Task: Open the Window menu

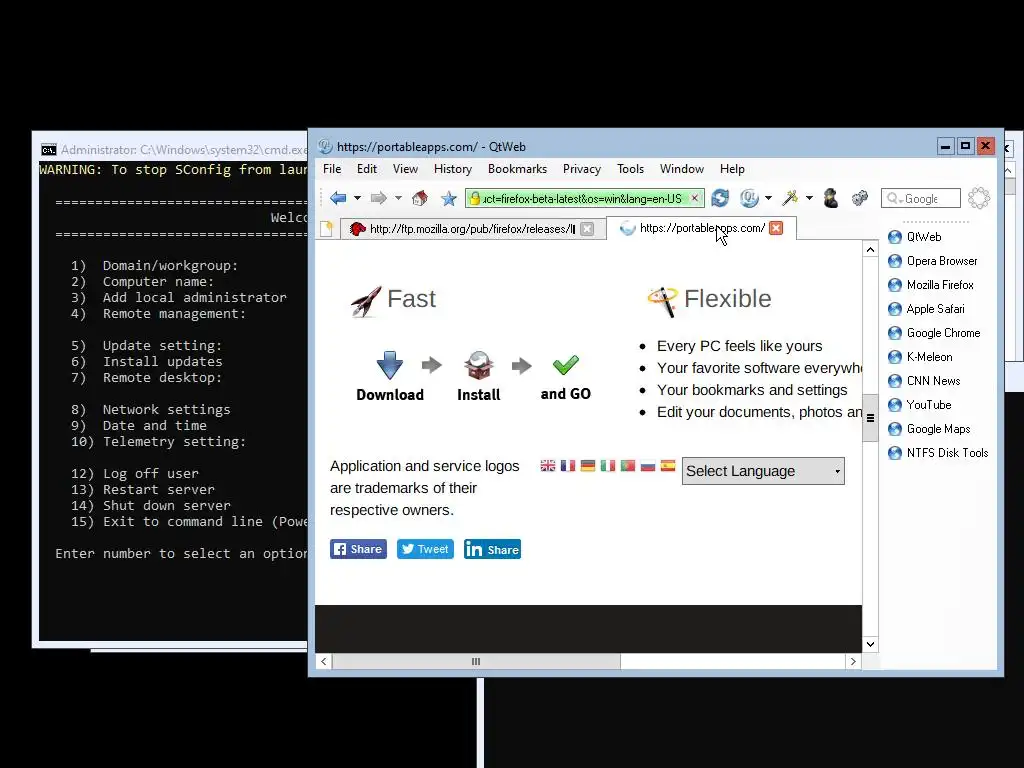Action: coord(681,168)
